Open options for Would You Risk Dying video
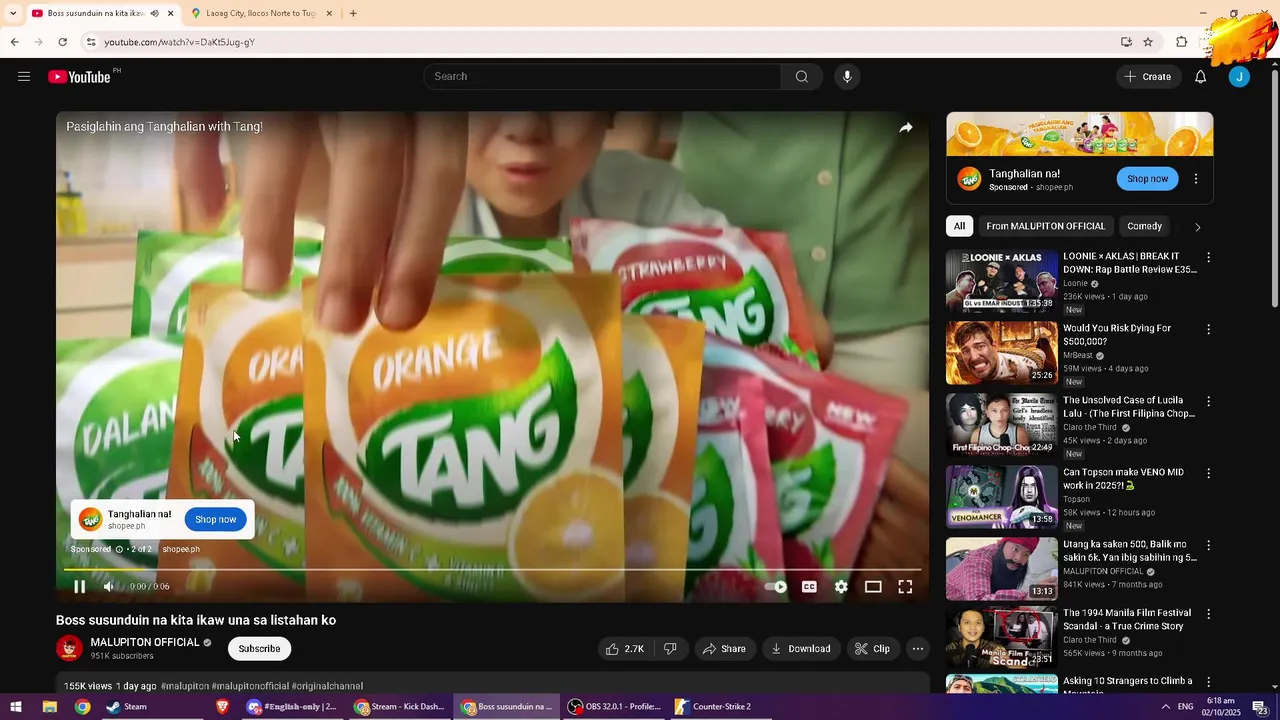The width and height of the screenshot is (1280, 720). pyautogui.click(x=1208, y=329)
